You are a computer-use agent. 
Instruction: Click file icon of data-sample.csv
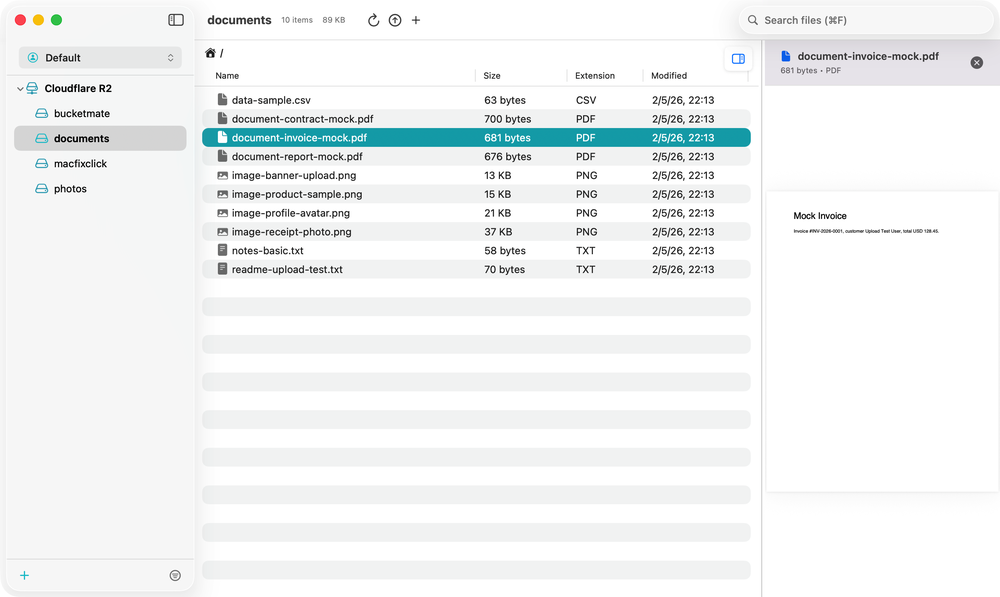pos(222,100)
